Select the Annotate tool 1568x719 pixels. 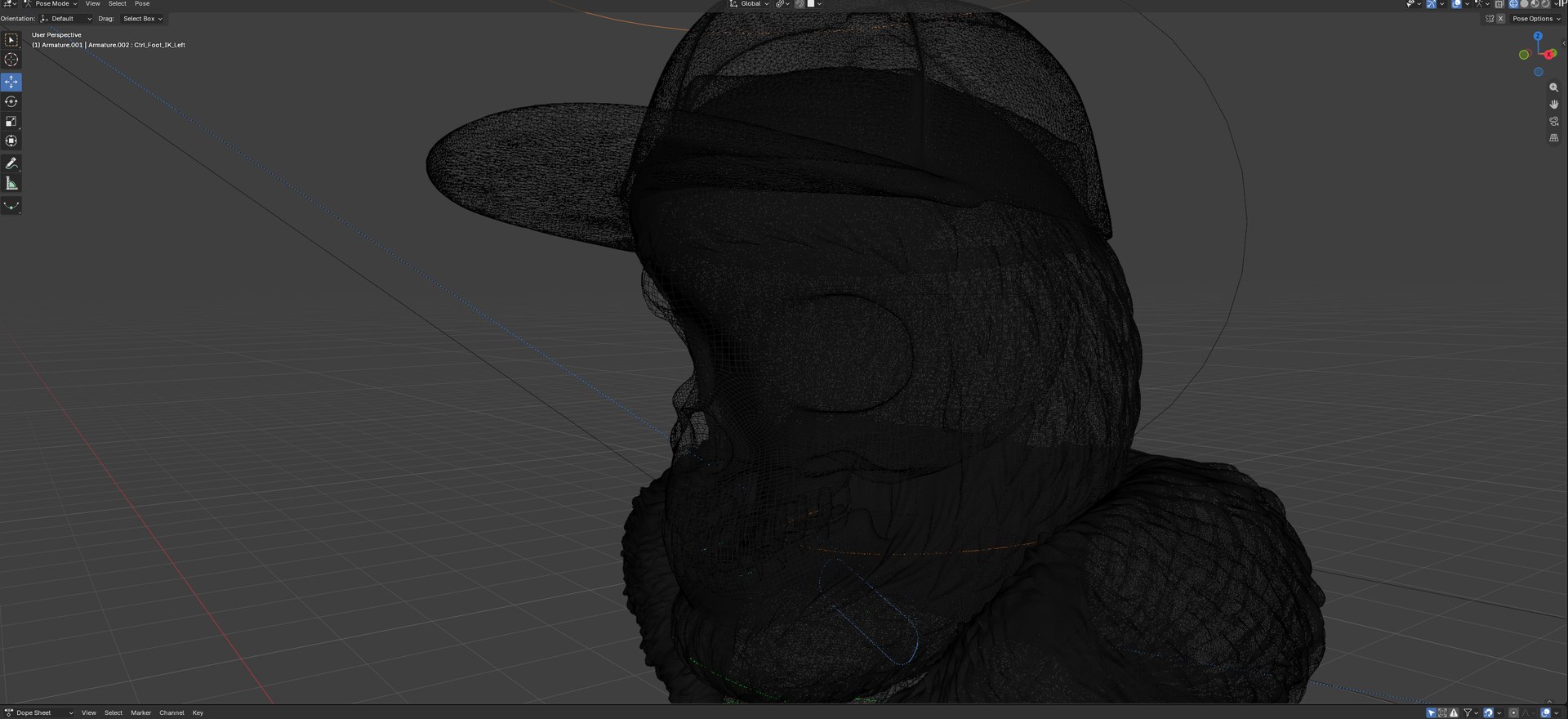11,163
